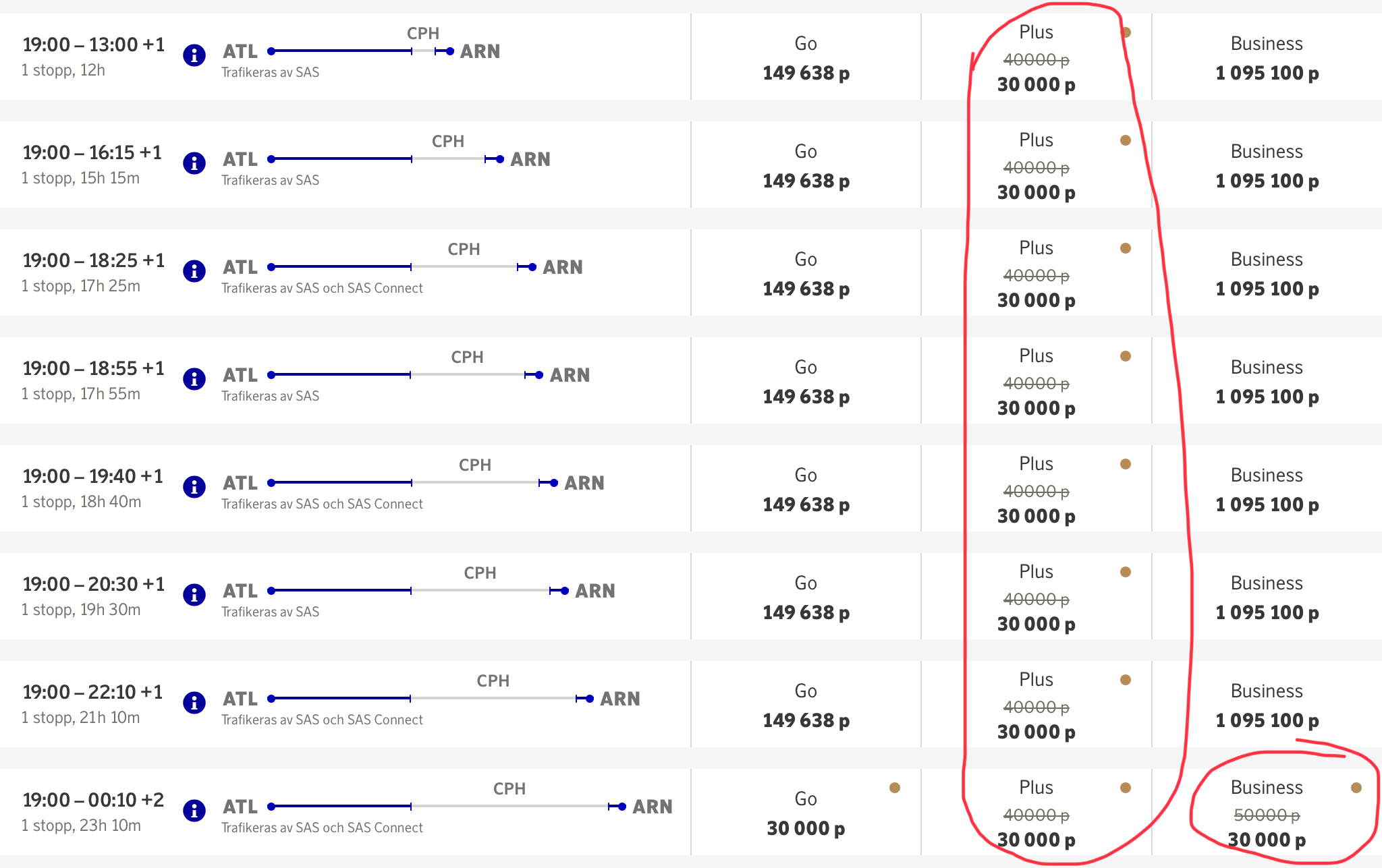
Task: Click the 19:00 – 18:55 +1 departure time
Action: (93, 368)
